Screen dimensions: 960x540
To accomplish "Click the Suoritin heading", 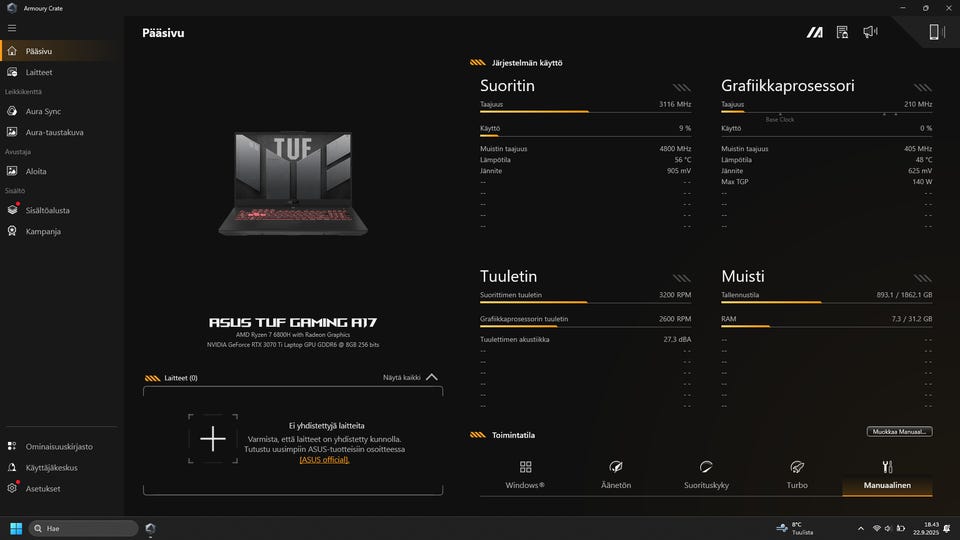I will click(x=507, y=86).
